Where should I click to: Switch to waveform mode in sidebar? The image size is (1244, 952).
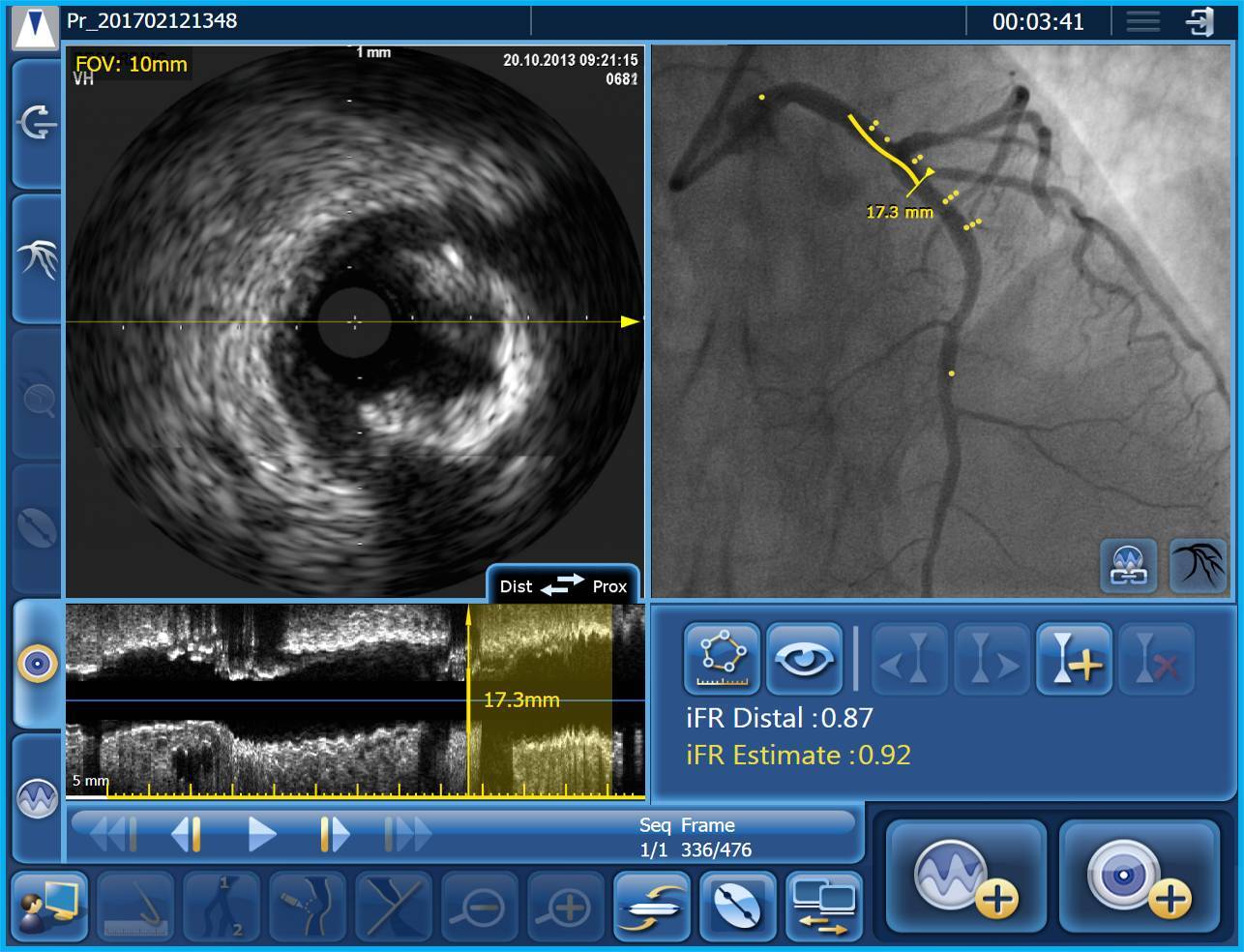point(38,797)
